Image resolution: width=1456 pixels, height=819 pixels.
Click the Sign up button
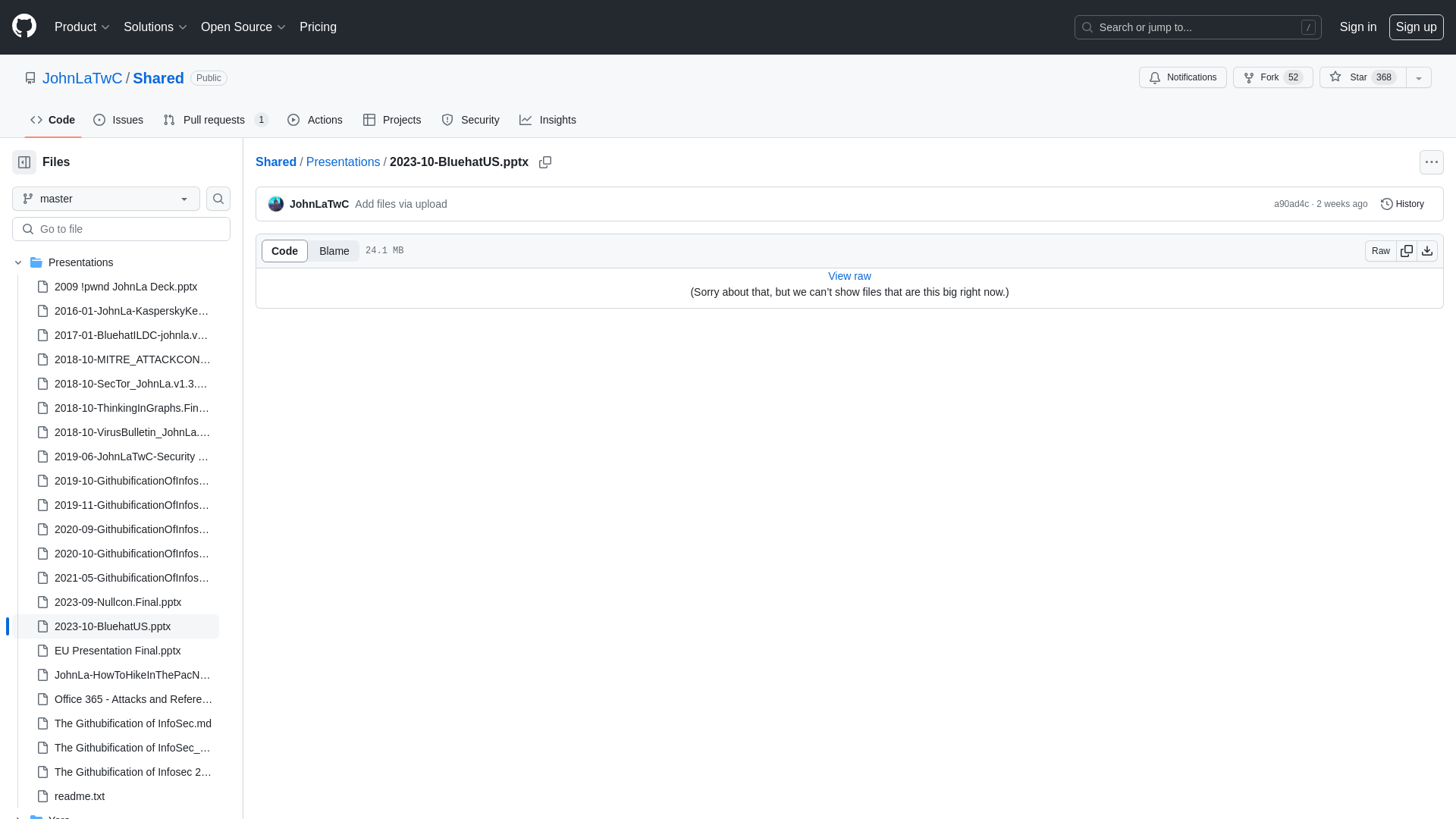tap(1416, 27)
